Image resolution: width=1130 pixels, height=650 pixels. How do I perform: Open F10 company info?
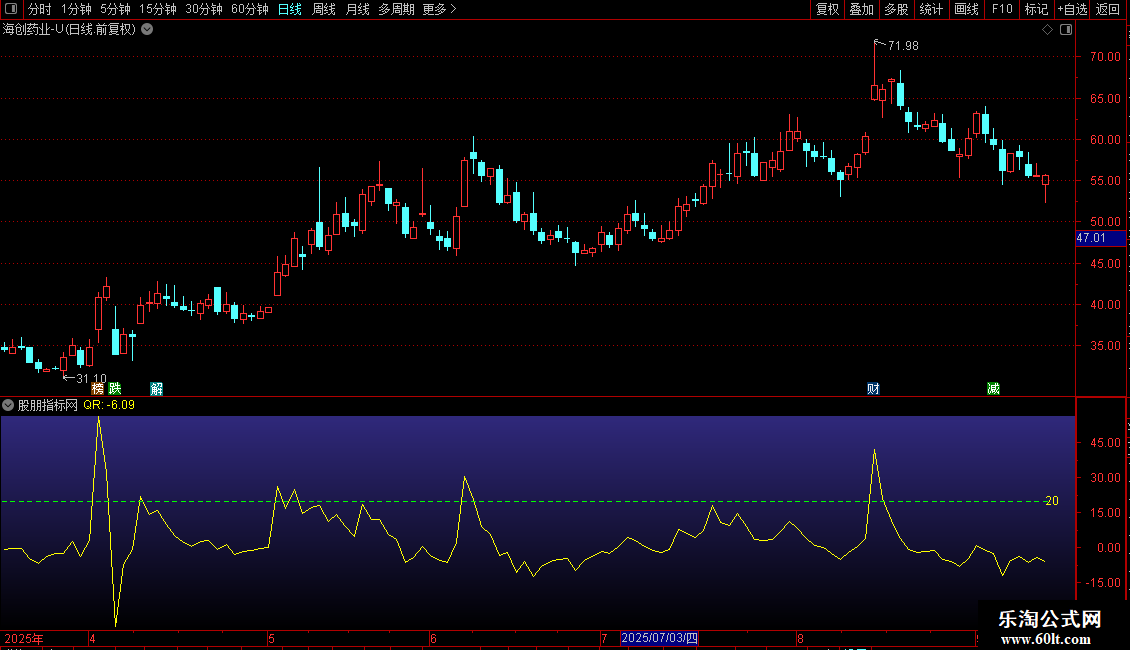coord(1002,9)
